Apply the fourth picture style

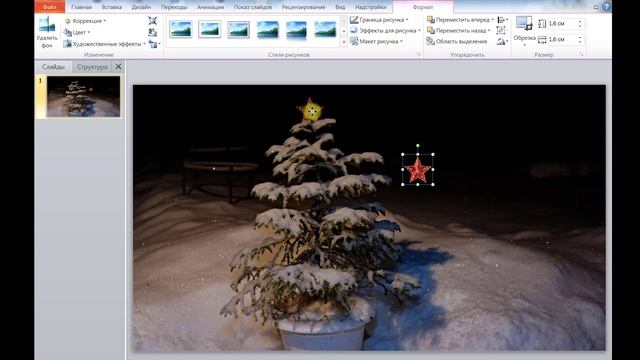(267, 29)
